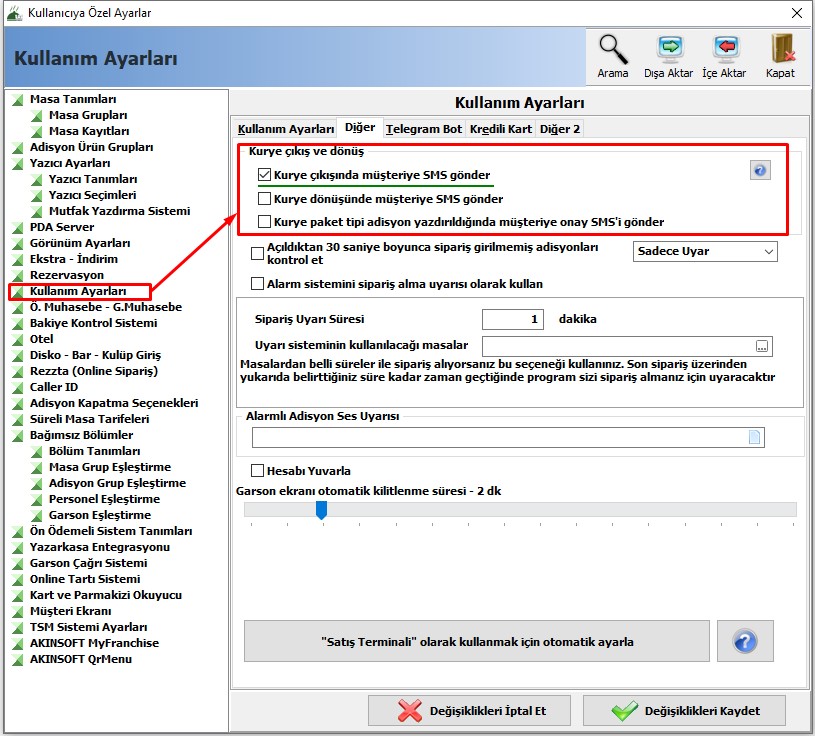This screenshot has height=736, width=815.
Task: Click the Dışa Aktar export icon
Action: tap(669, 49)
